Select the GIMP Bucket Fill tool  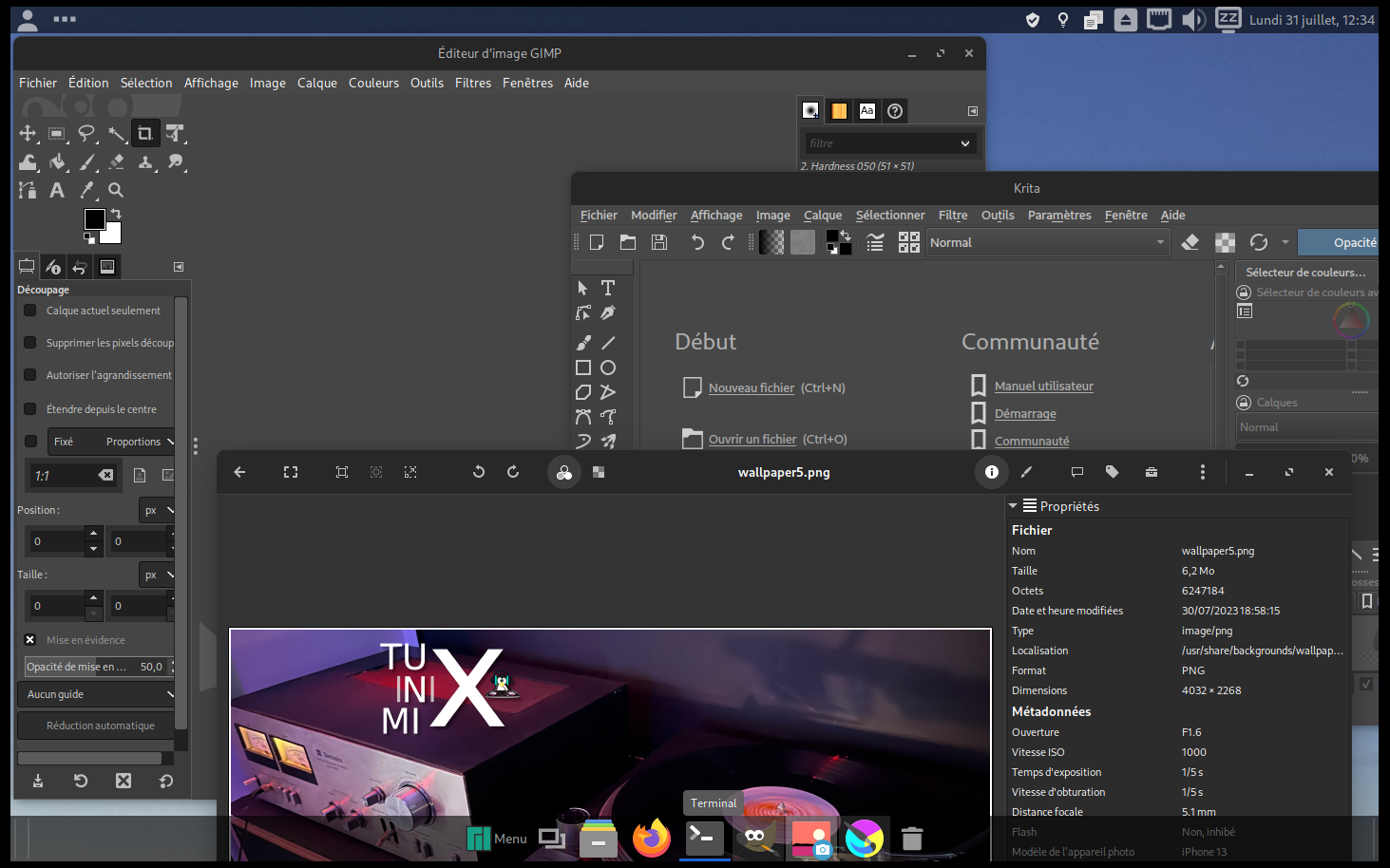[57, 161]
